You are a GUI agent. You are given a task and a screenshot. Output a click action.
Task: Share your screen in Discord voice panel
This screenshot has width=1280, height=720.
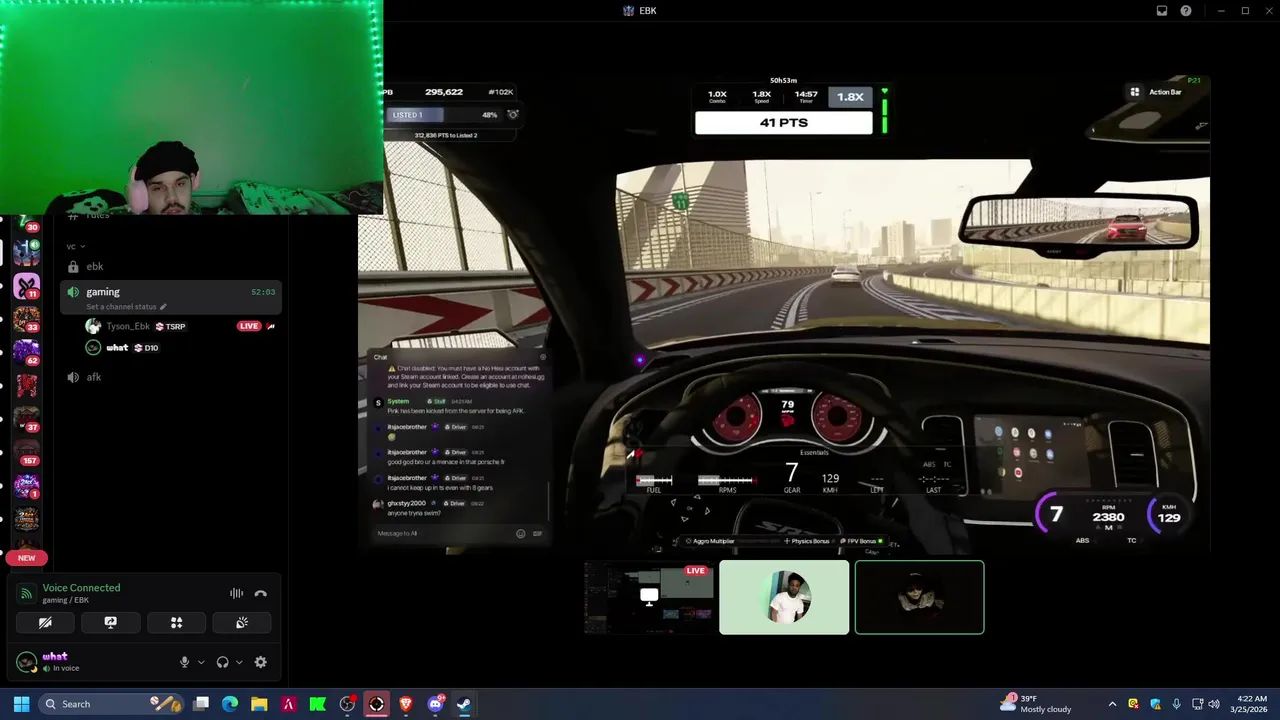coord(111,622)
